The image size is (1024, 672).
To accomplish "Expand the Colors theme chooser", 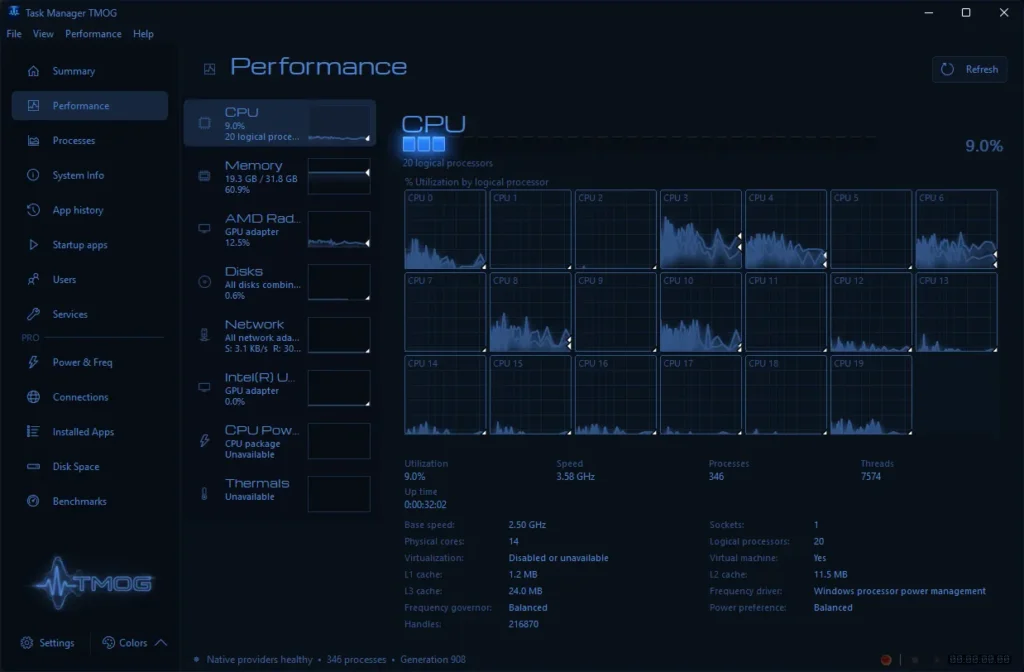I will [x=135, y=643].
